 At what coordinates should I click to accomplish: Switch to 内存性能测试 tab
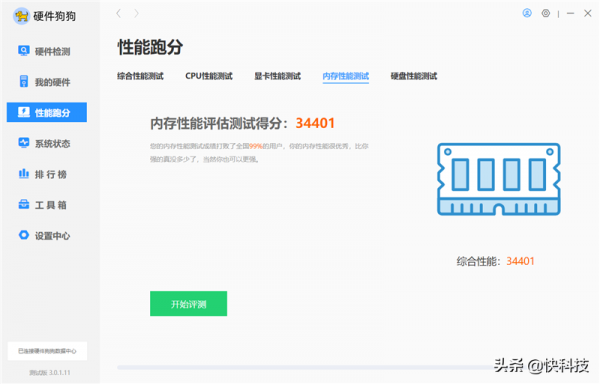point(346,76)
